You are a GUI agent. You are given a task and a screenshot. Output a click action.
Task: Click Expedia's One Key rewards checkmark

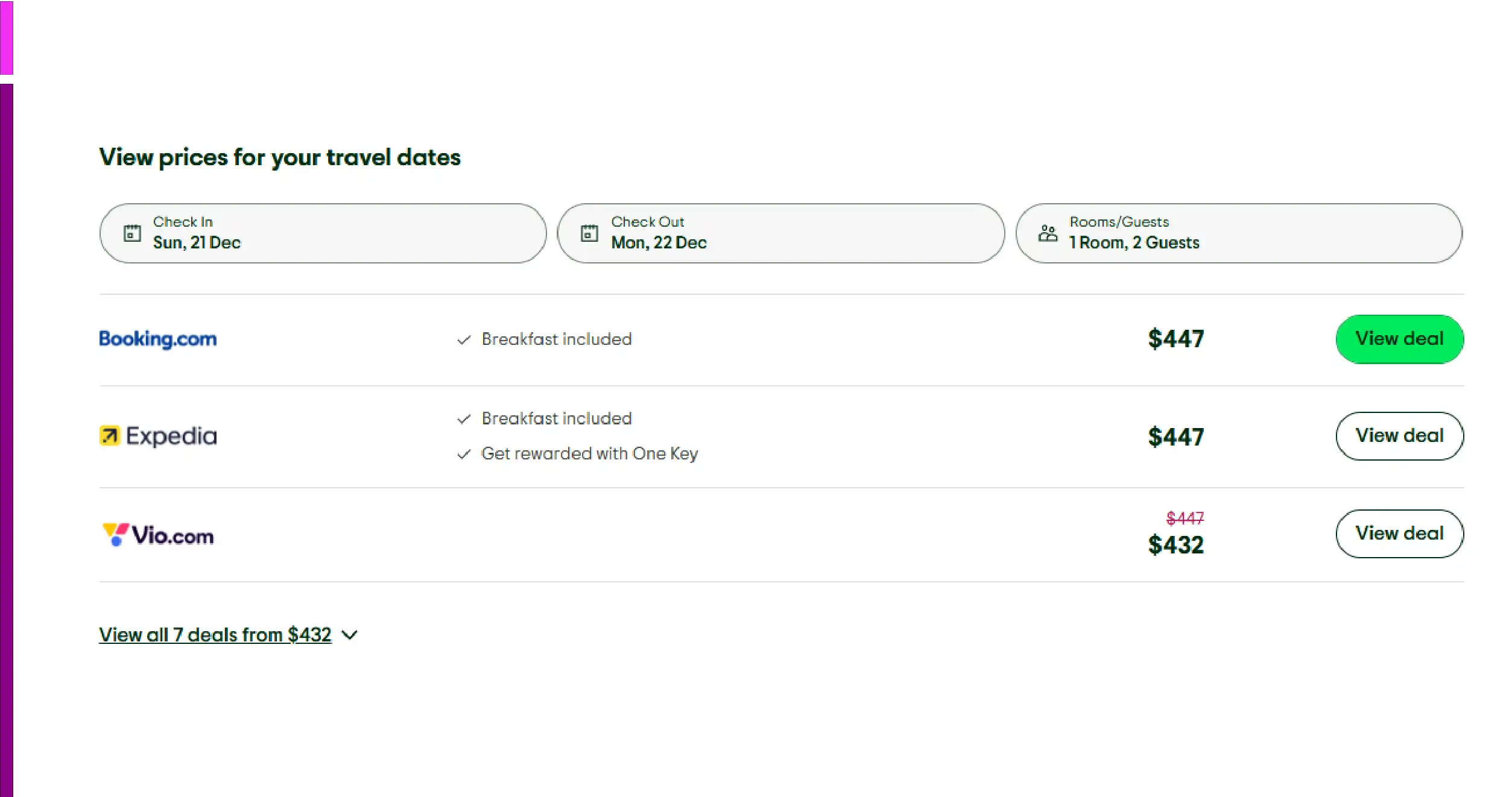click(464, 454)
